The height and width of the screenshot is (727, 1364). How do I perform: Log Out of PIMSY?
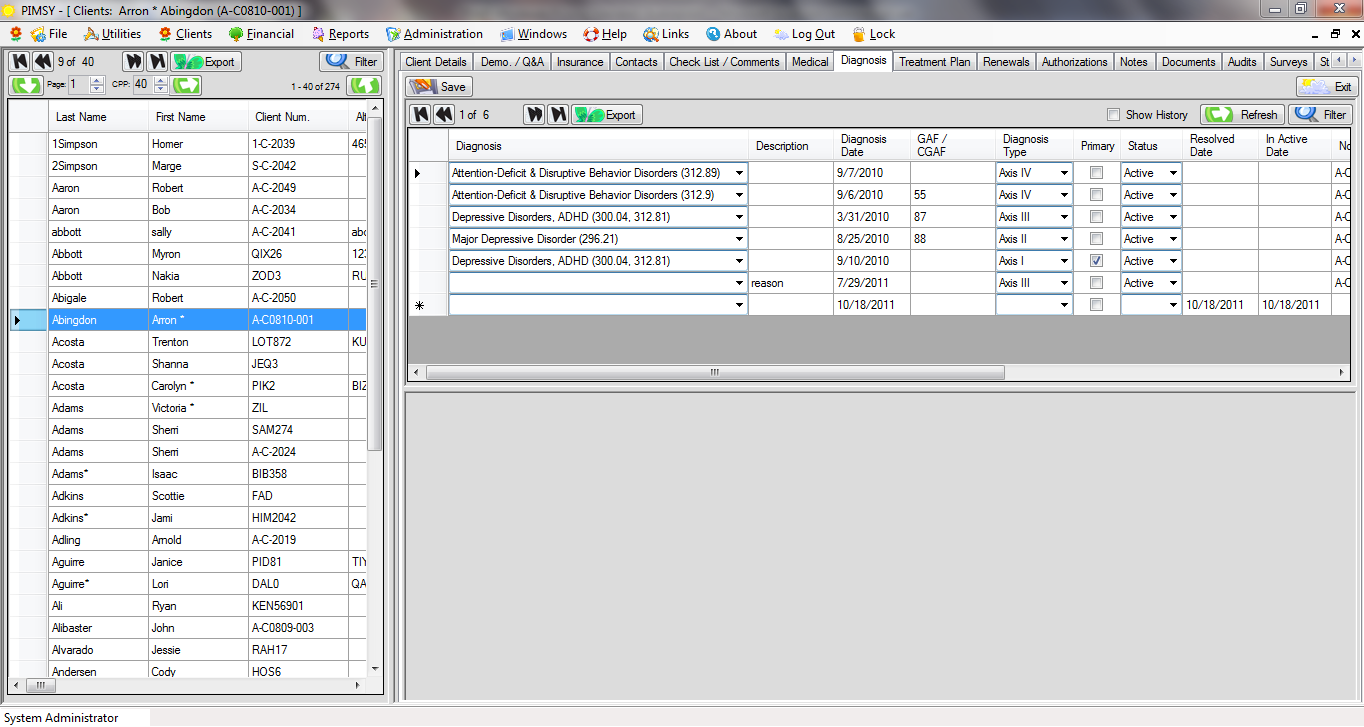805,33
